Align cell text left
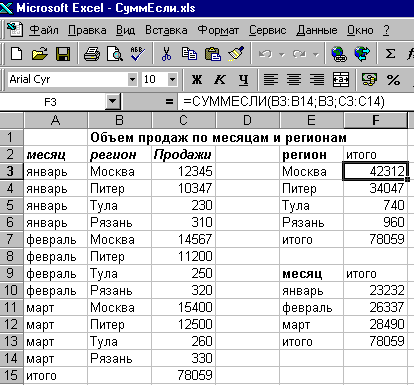 pyautogui.click(x=271, y=79)
